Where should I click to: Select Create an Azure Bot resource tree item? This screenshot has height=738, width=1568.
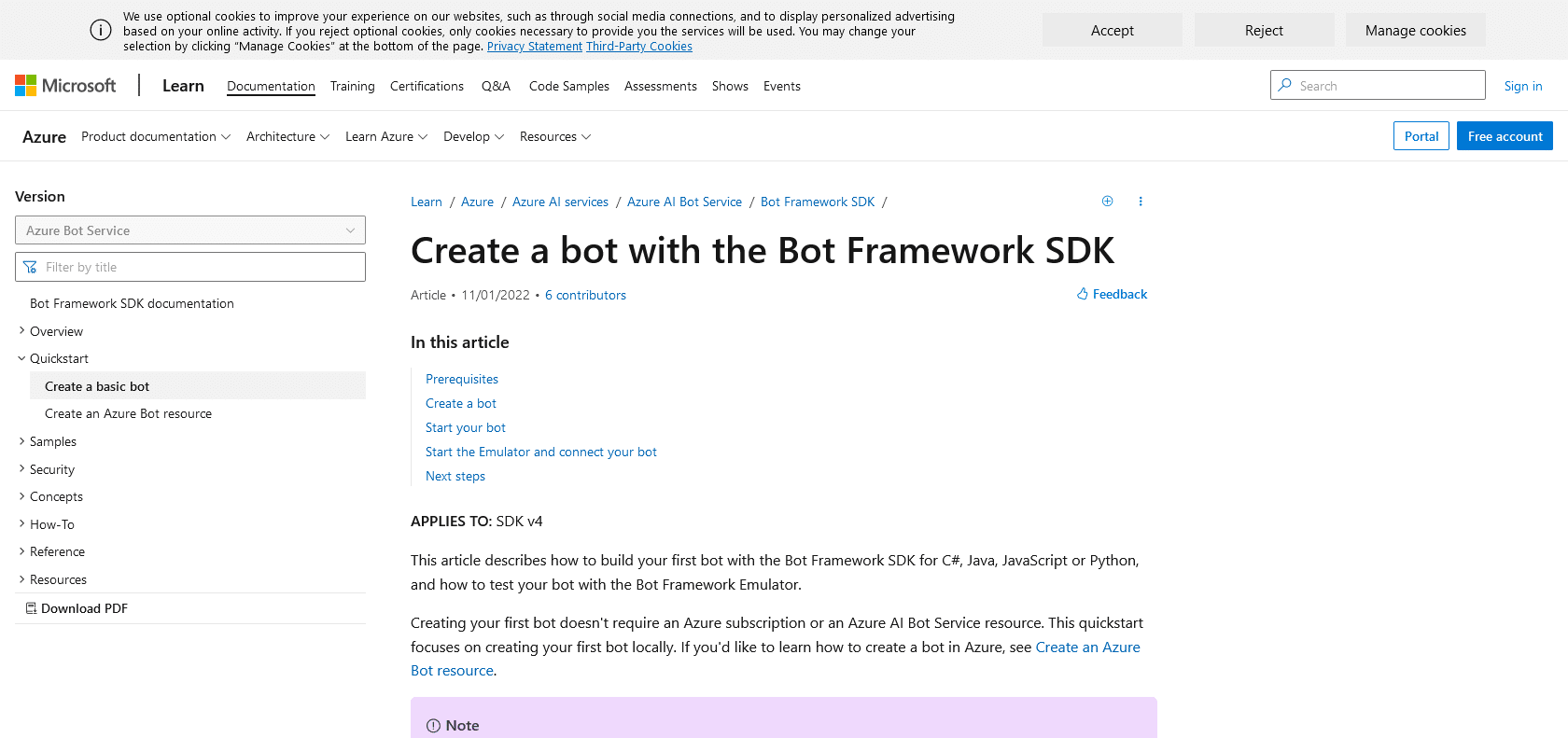128,413
